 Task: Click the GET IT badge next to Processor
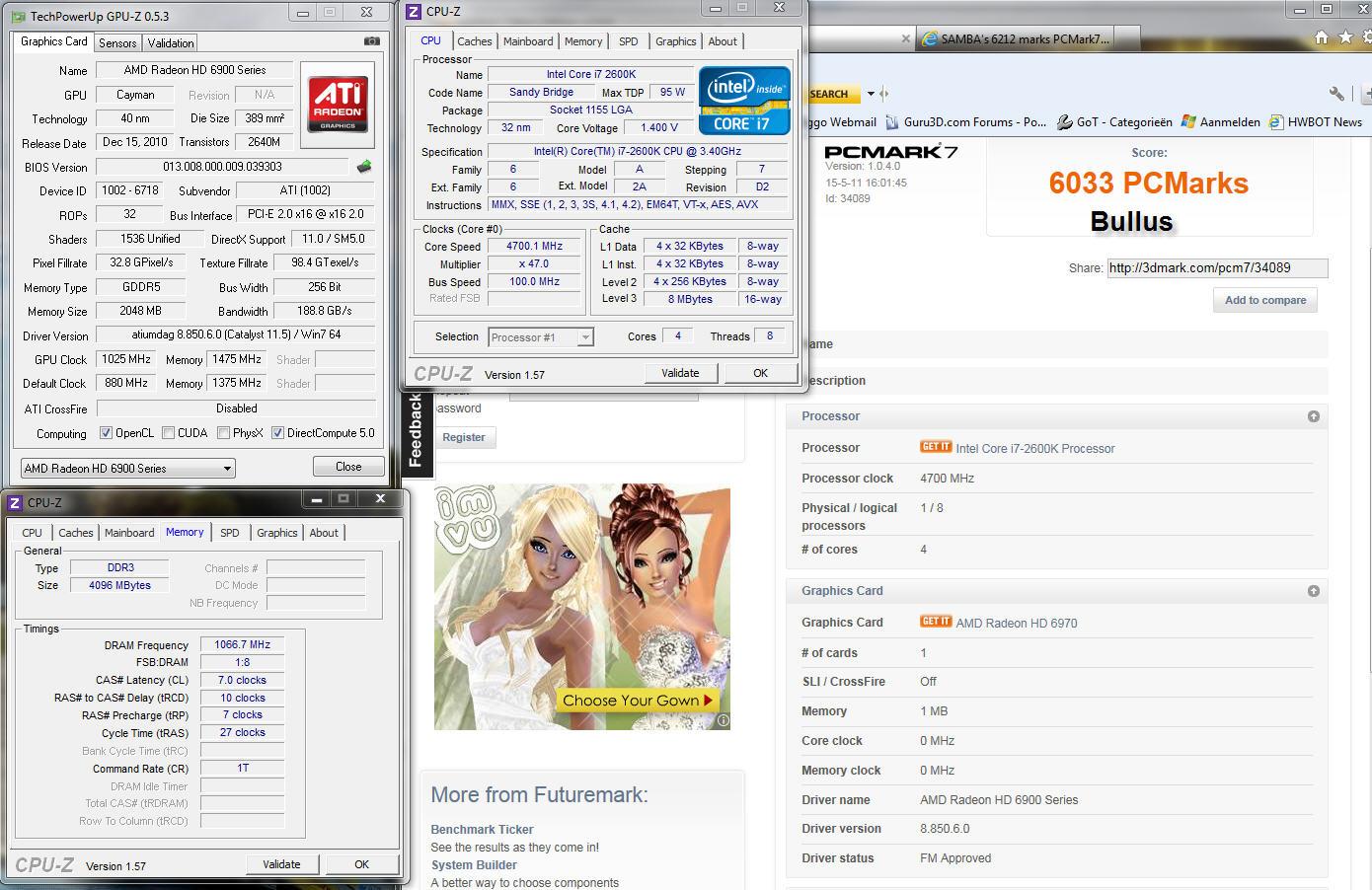tap(936, 447)
